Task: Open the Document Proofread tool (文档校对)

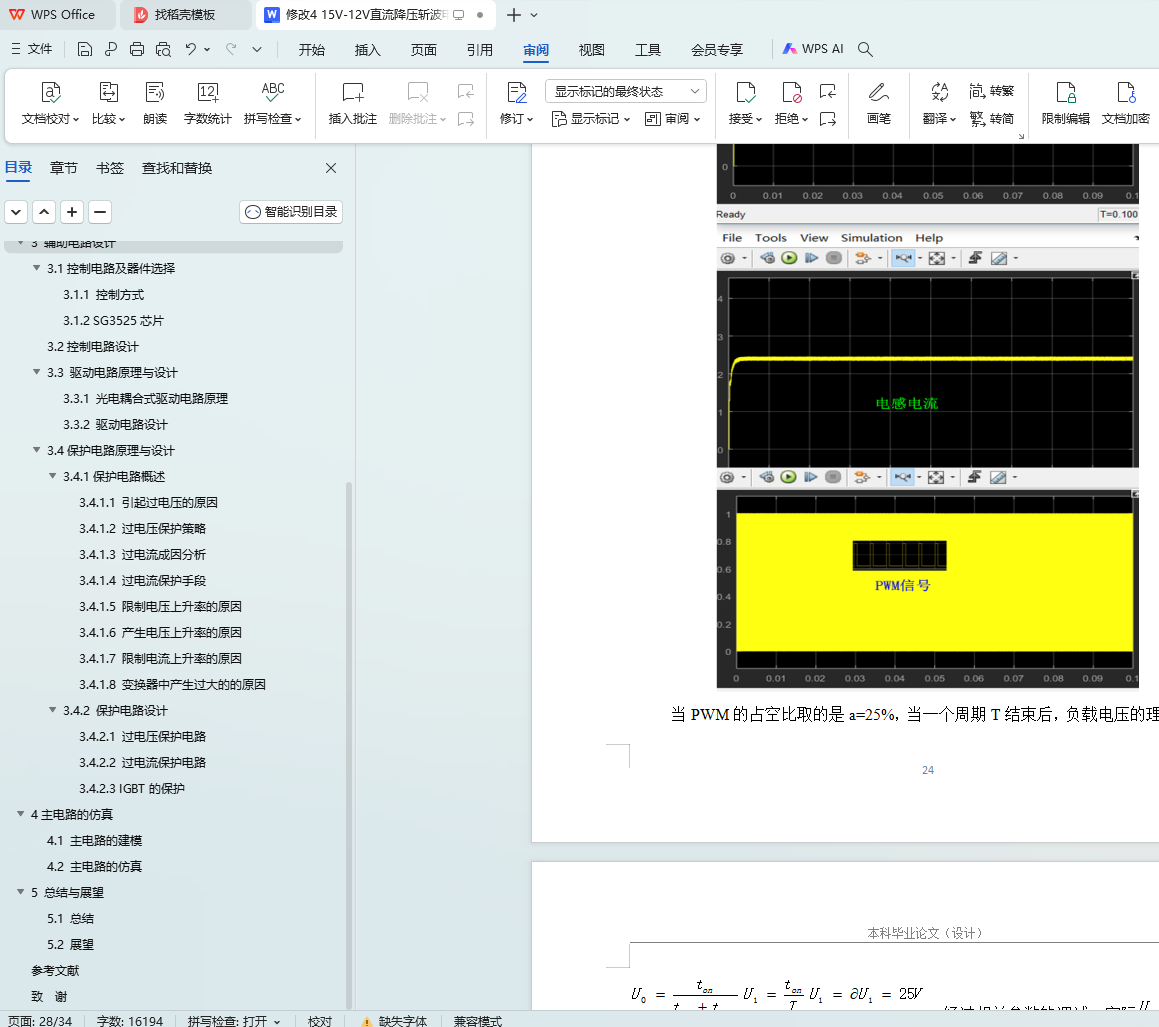Action: pos(50,104)
